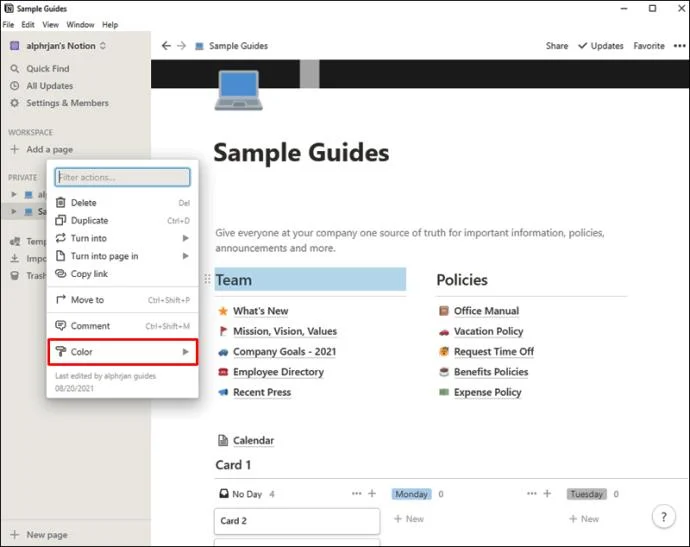
Task: Click the laptop page icon above title
Action: (239, 90)
